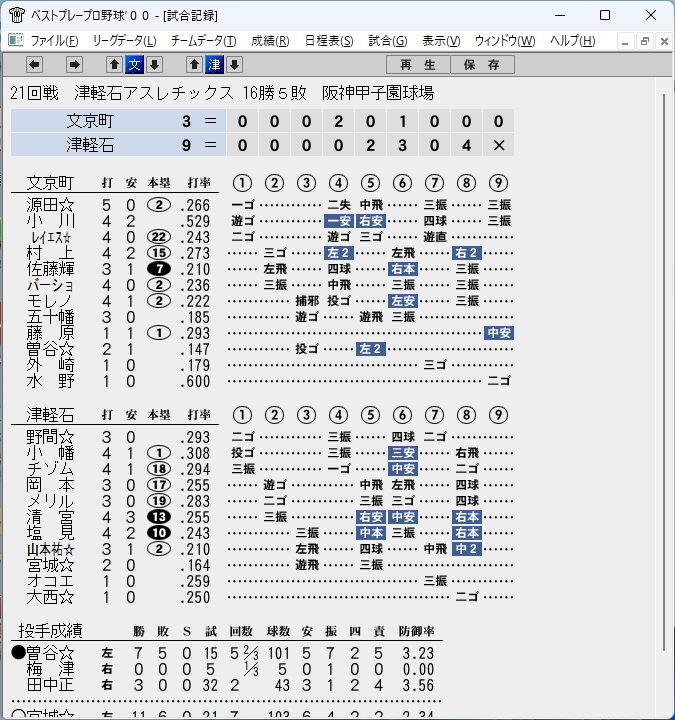
Task: Click the 再生 replay button
Action: (418, 65)
